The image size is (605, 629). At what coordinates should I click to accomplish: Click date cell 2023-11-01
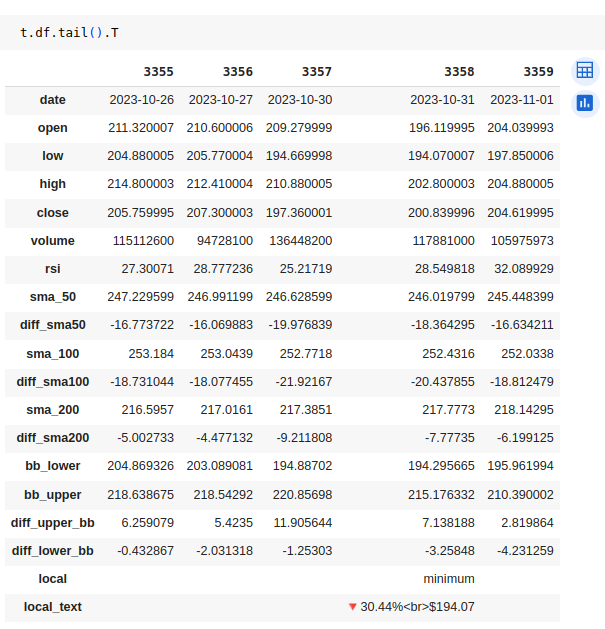522,100
